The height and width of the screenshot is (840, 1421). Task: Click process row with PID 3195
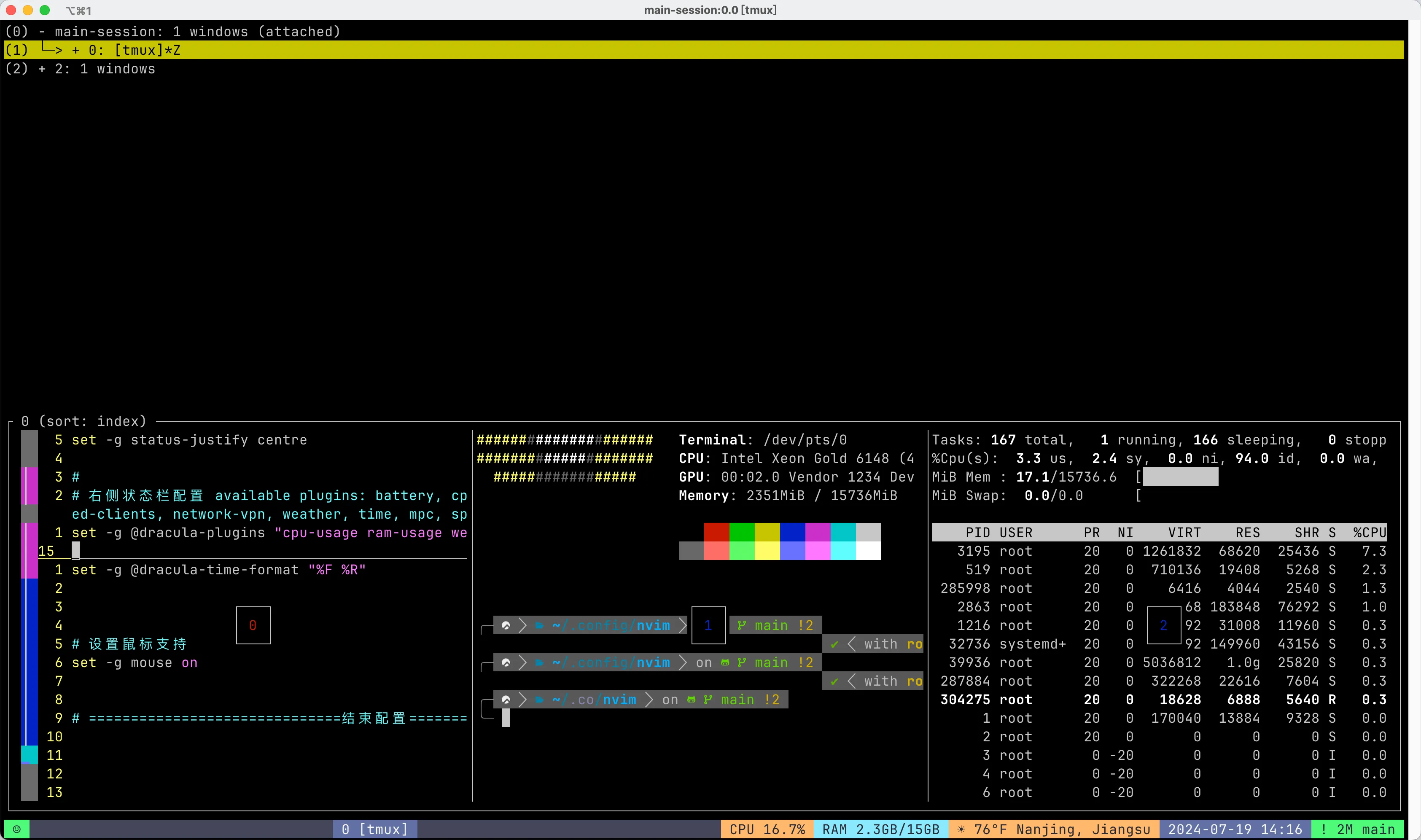[x=1159, y=551]
